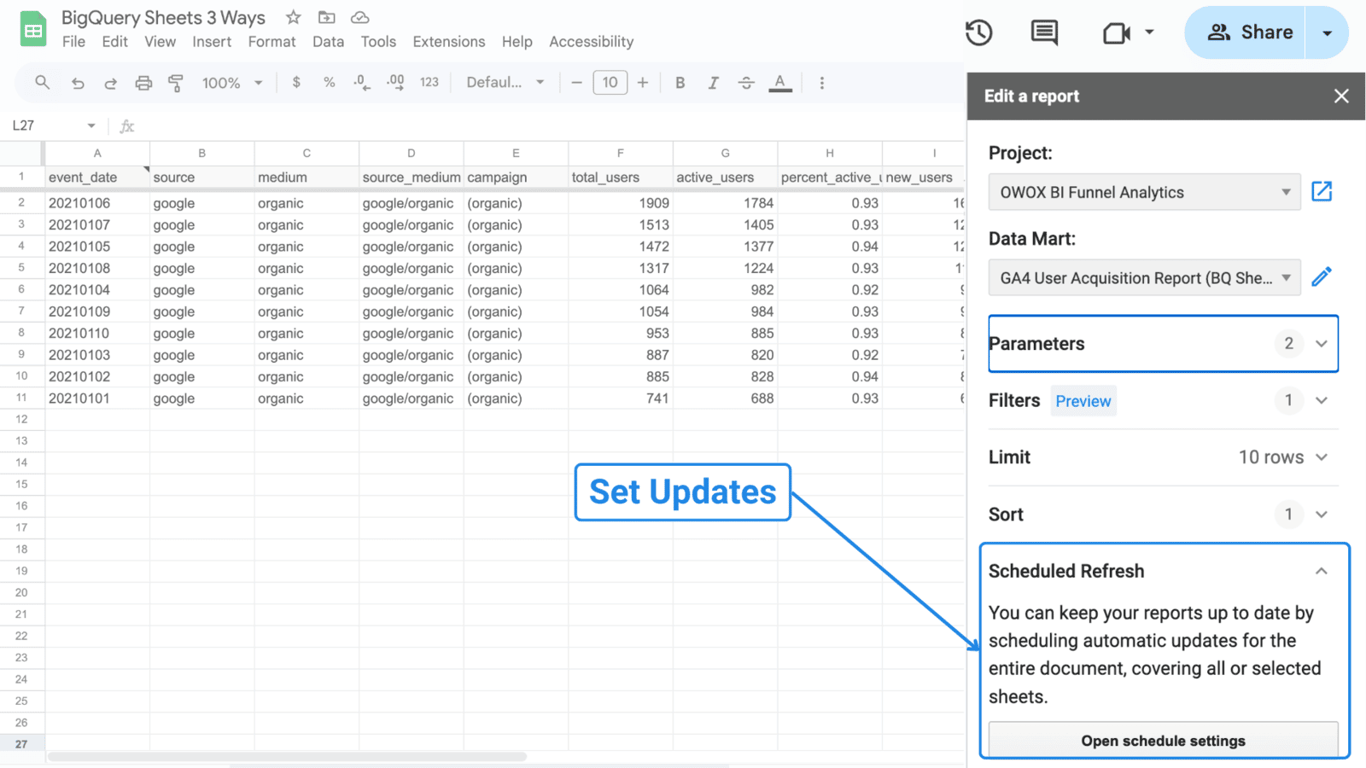Increase decimal places

[395, 83]
